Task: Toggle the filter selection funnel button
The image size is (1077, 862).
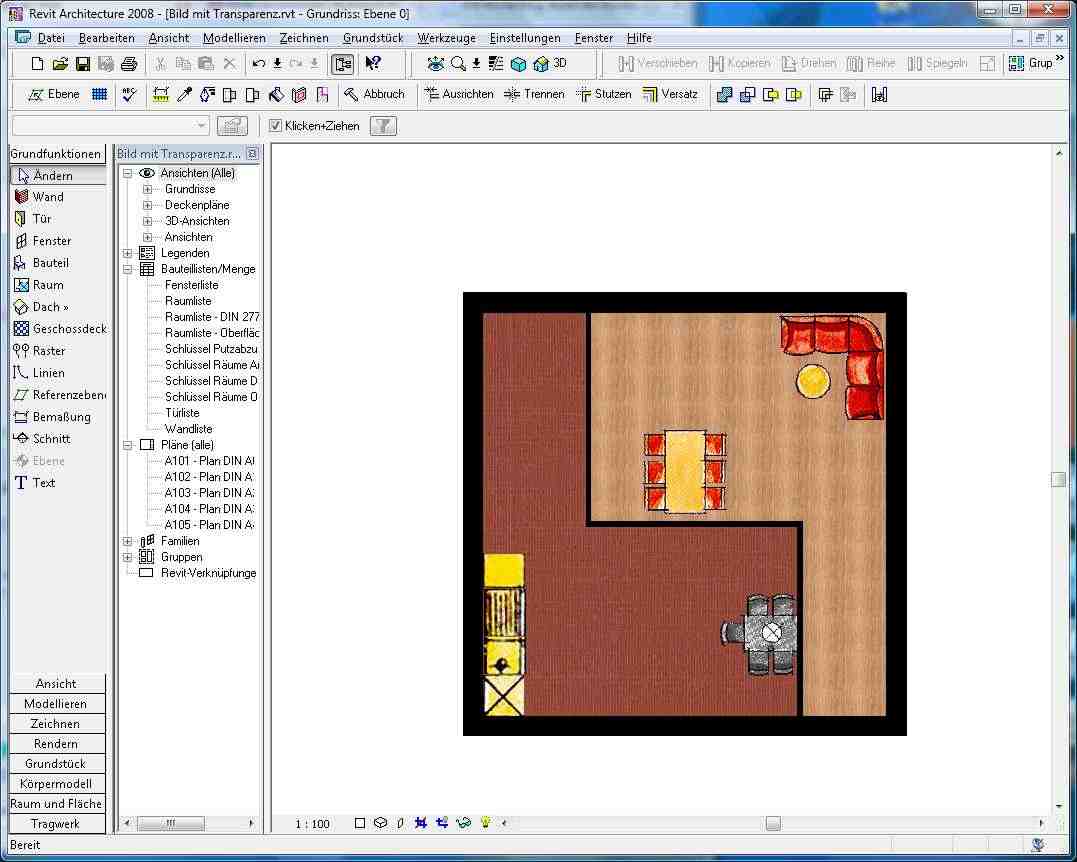Action: (x=383, y=126)
